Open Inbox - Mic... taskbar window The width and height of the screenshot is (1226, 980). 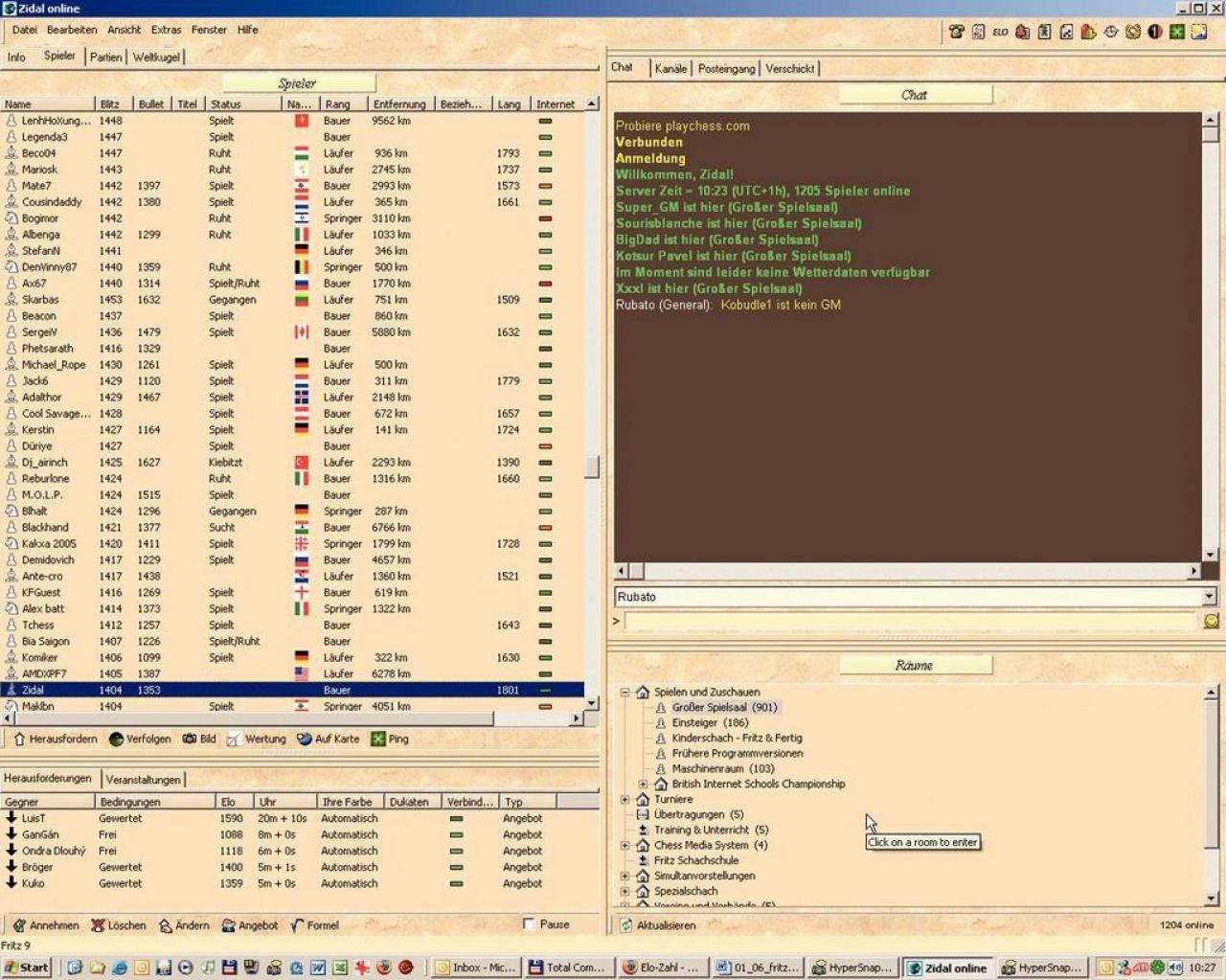[x=476, y=968]
